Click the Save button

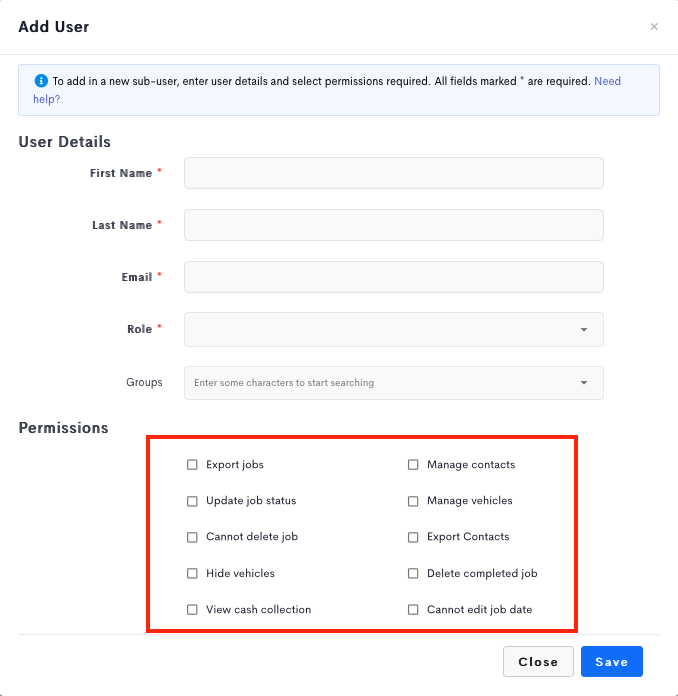(611, 661)
